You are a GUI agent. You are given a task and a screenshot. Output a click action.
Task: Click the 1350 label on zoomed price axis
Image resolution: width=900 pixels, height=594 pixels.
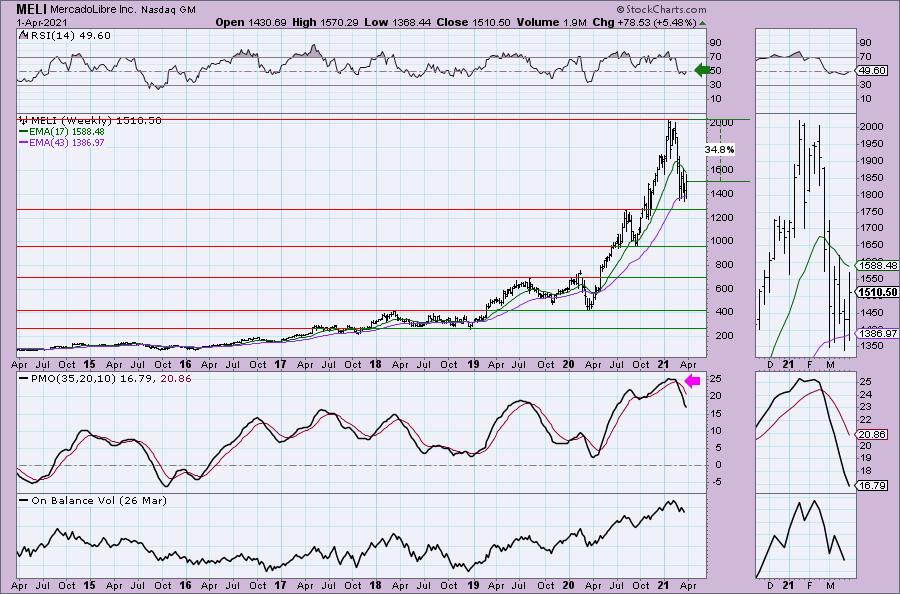(x=872, y=345)
